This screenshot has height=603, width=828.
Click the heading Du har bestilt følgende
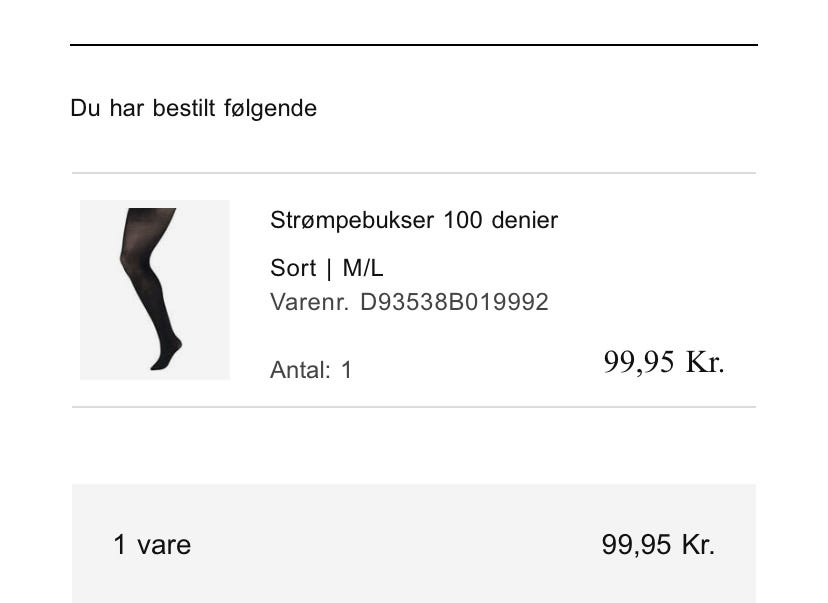[x=193, y=108]
